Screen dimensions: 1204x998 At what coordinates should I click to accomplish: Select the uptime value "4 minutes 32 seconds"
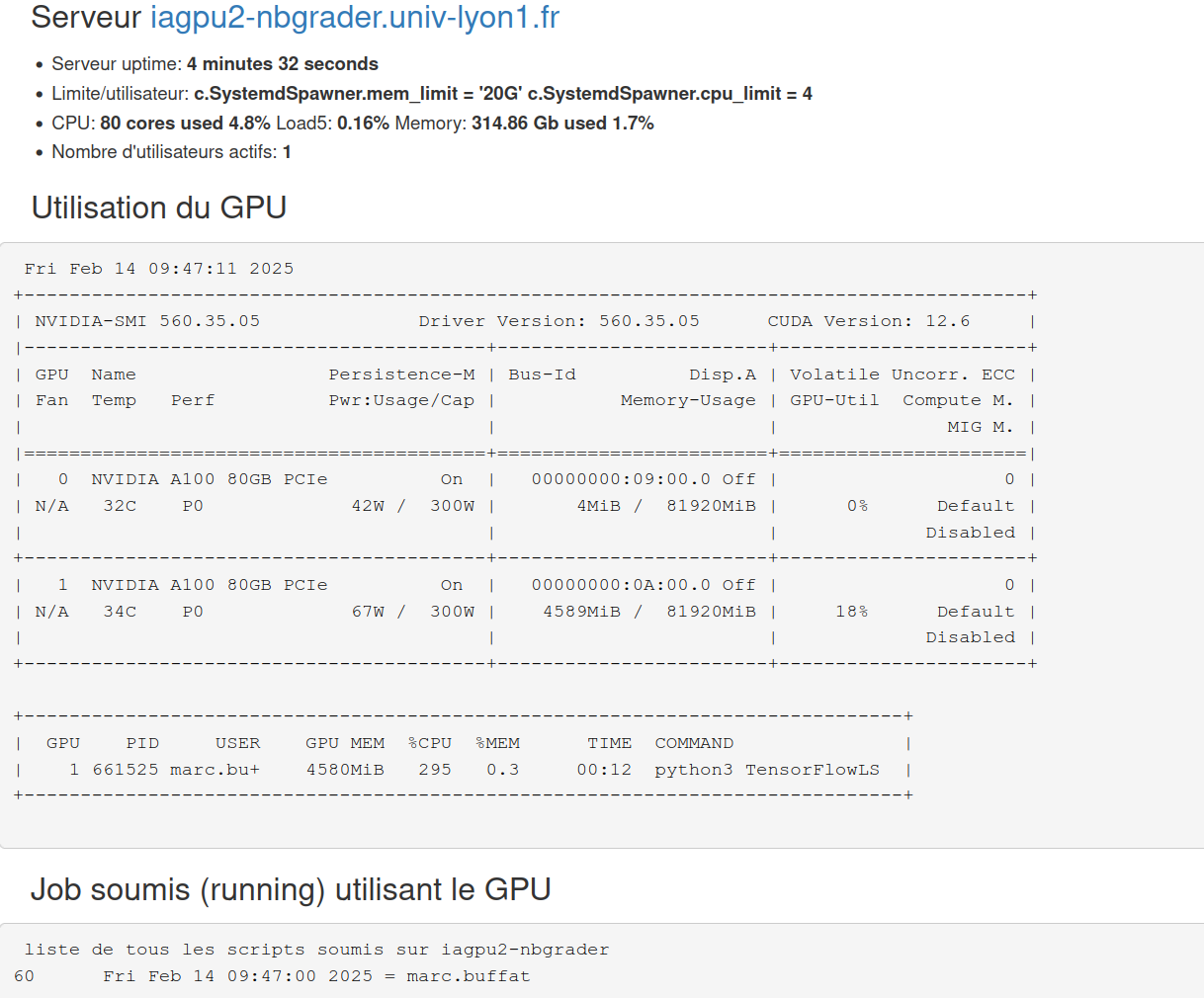coord(282,64)
